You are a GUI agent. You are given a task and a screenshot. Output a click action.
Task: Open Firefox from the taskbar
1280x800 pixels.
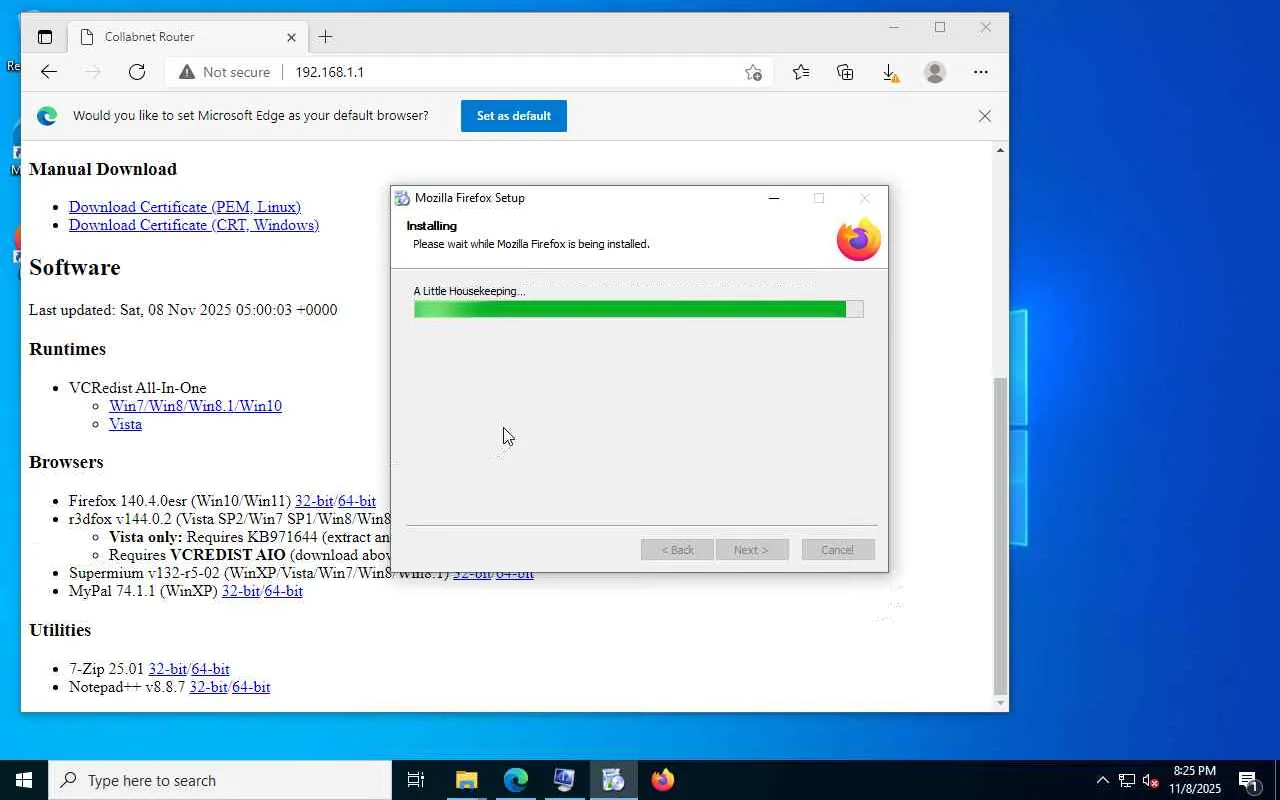pyautogui.click(x=662, y=780)
